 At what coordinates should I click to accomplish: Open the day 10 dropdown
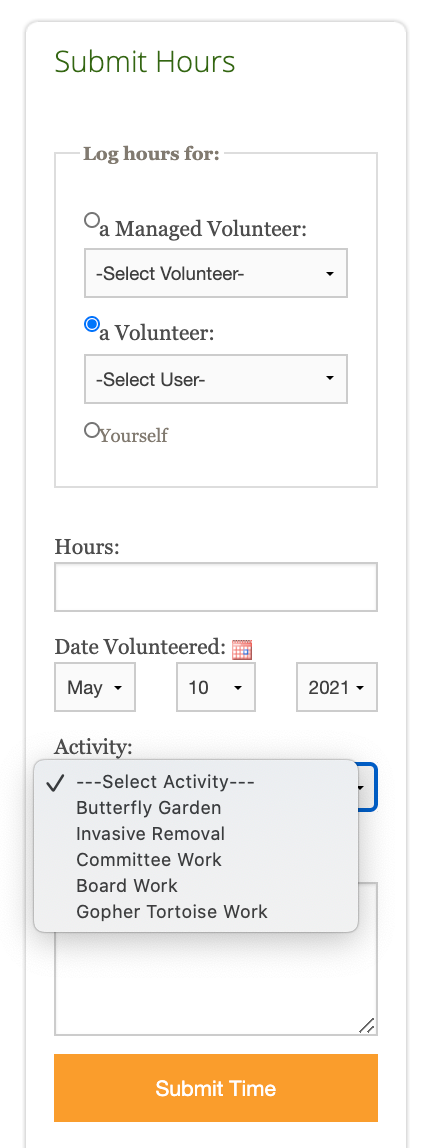tap(216, 687)
